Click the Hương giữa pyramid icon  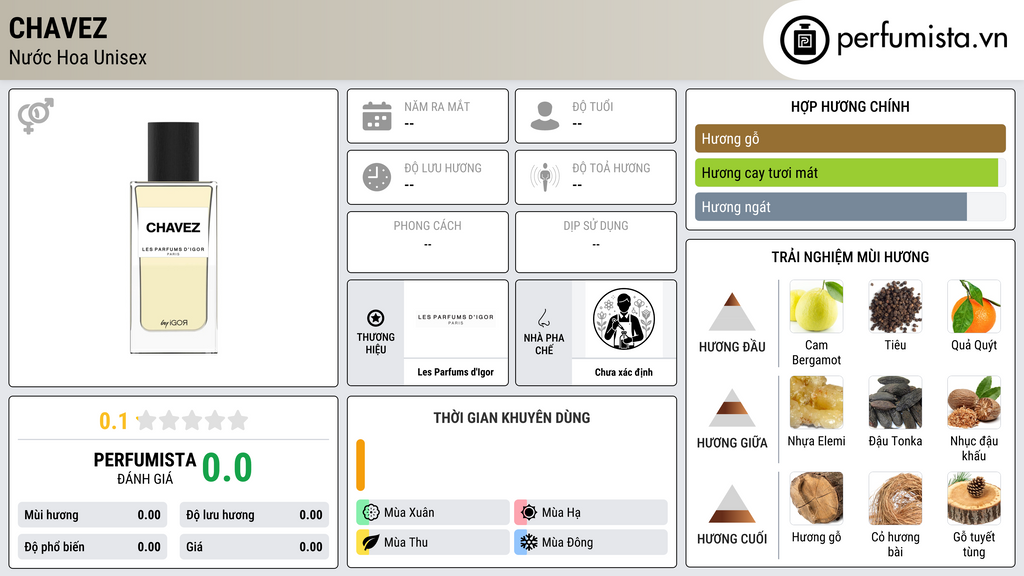pos(732,408)
